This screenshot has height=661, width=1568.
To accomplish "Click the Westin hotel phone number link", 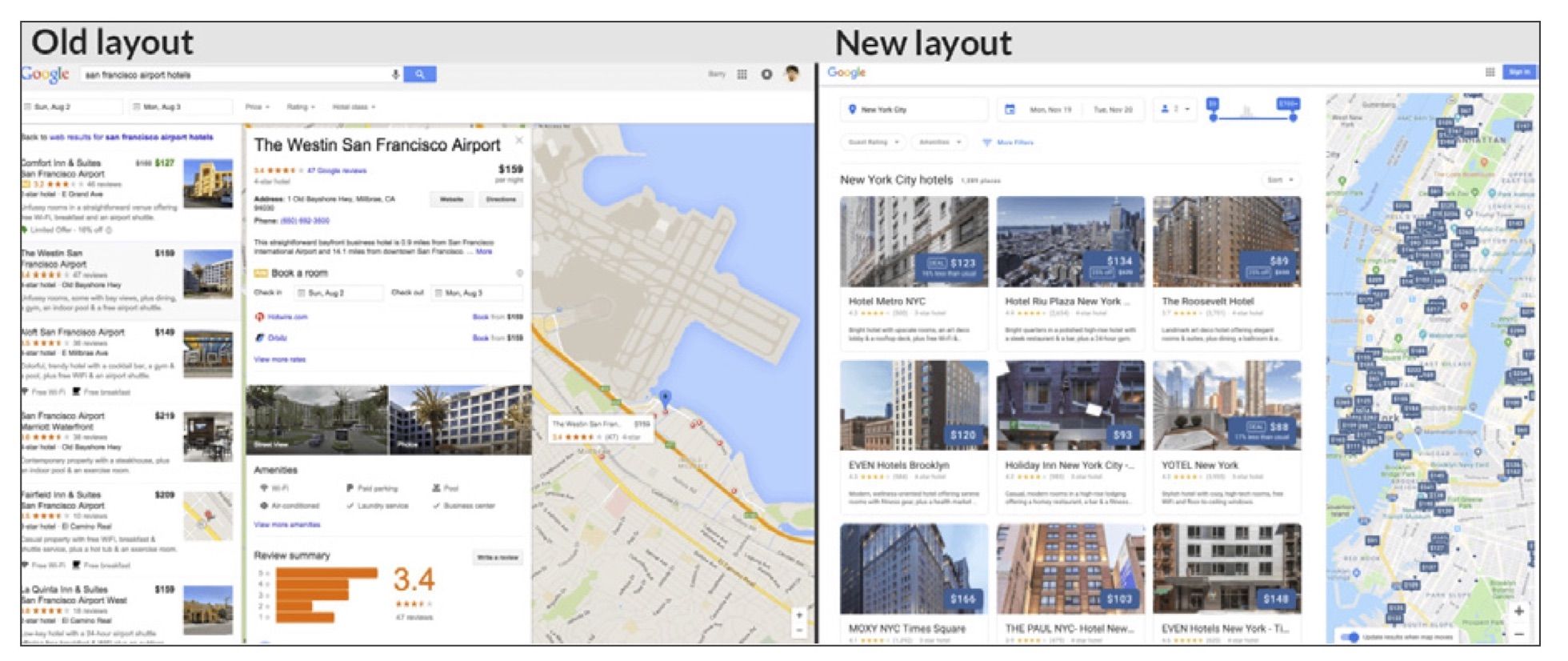I will (x=303, y=220).
